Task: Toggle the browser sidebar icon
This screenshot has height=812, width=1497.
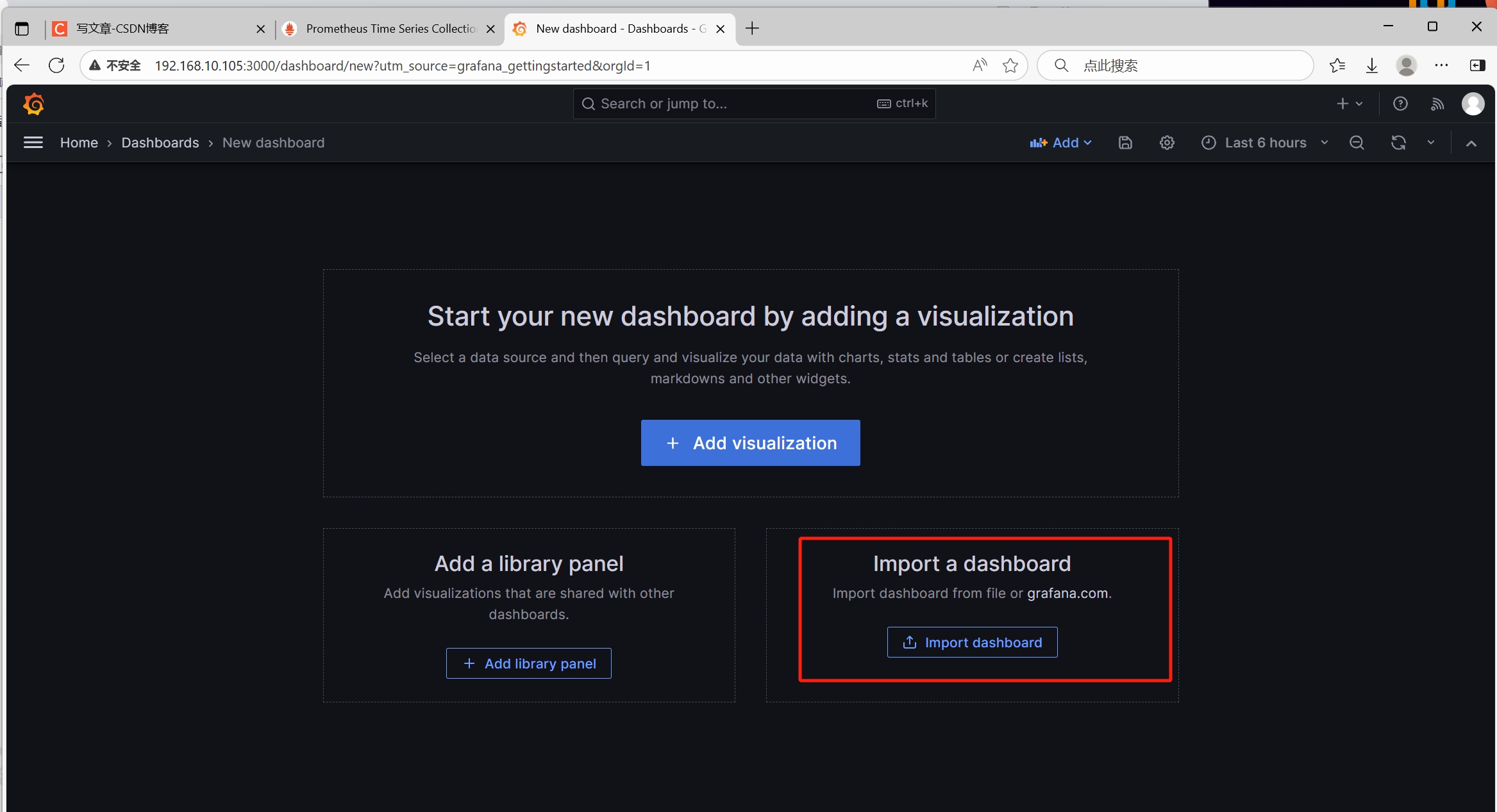Action: [1477, 65]
